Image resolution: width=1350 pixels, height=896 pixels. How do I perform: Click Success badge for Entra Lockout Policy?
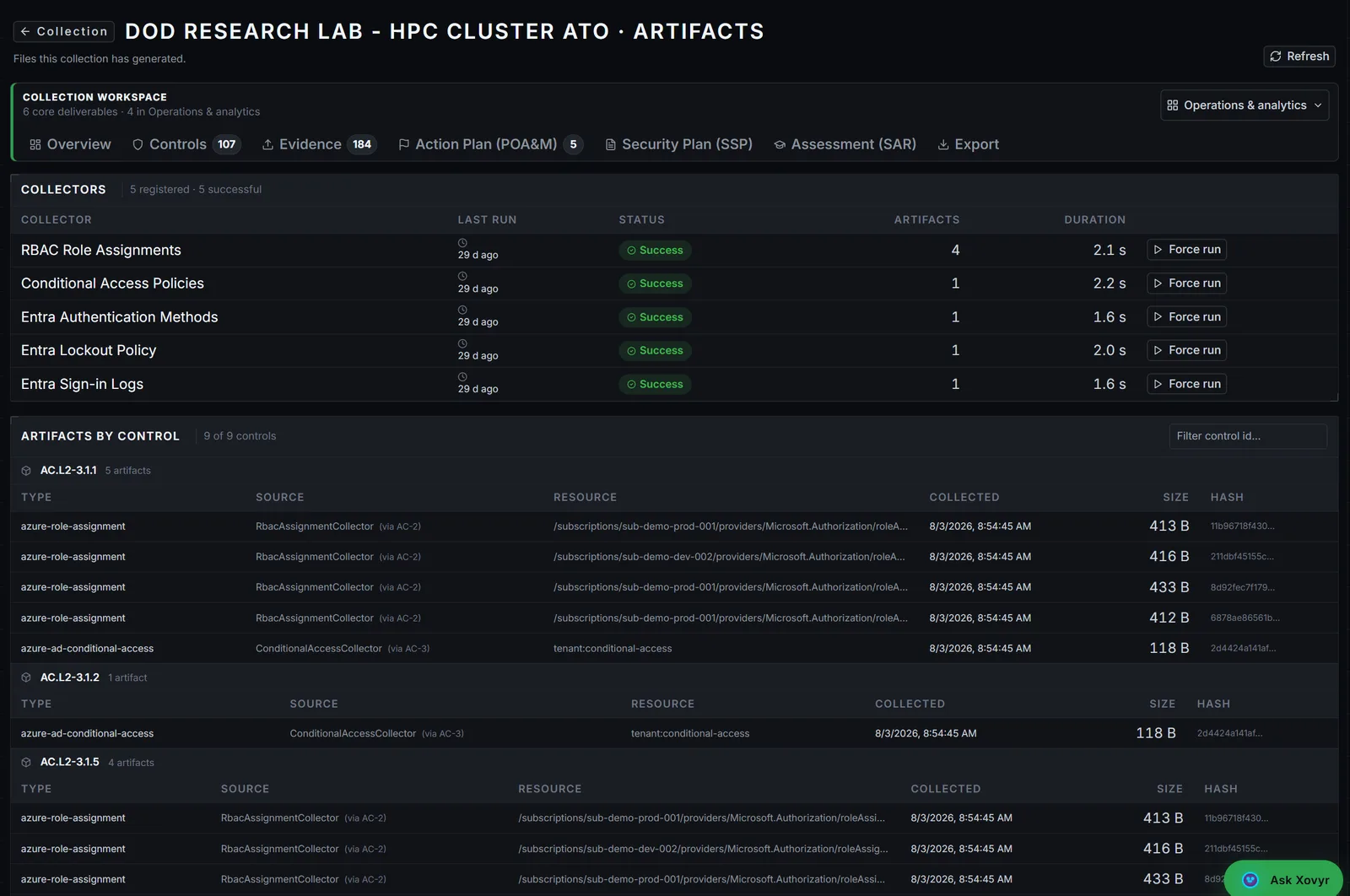pyautogui.click(x=655, y=350)
